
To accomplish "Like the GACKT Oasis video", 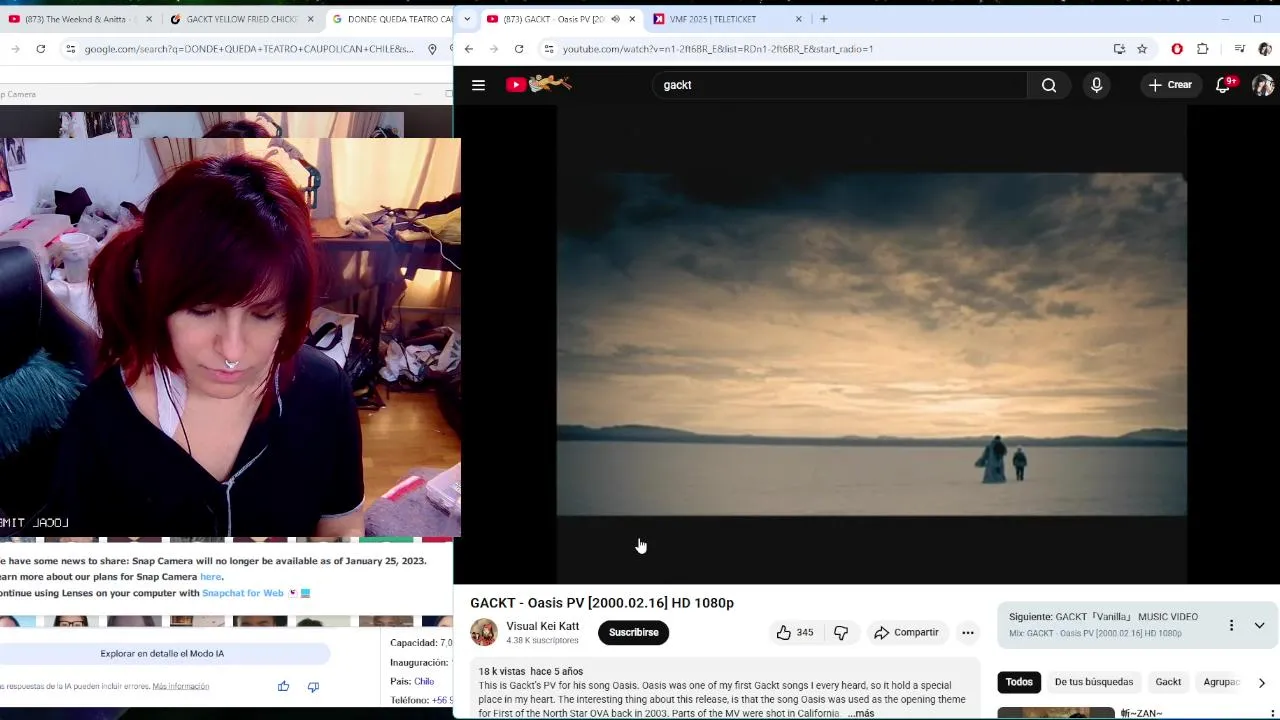I will point(795,632).
